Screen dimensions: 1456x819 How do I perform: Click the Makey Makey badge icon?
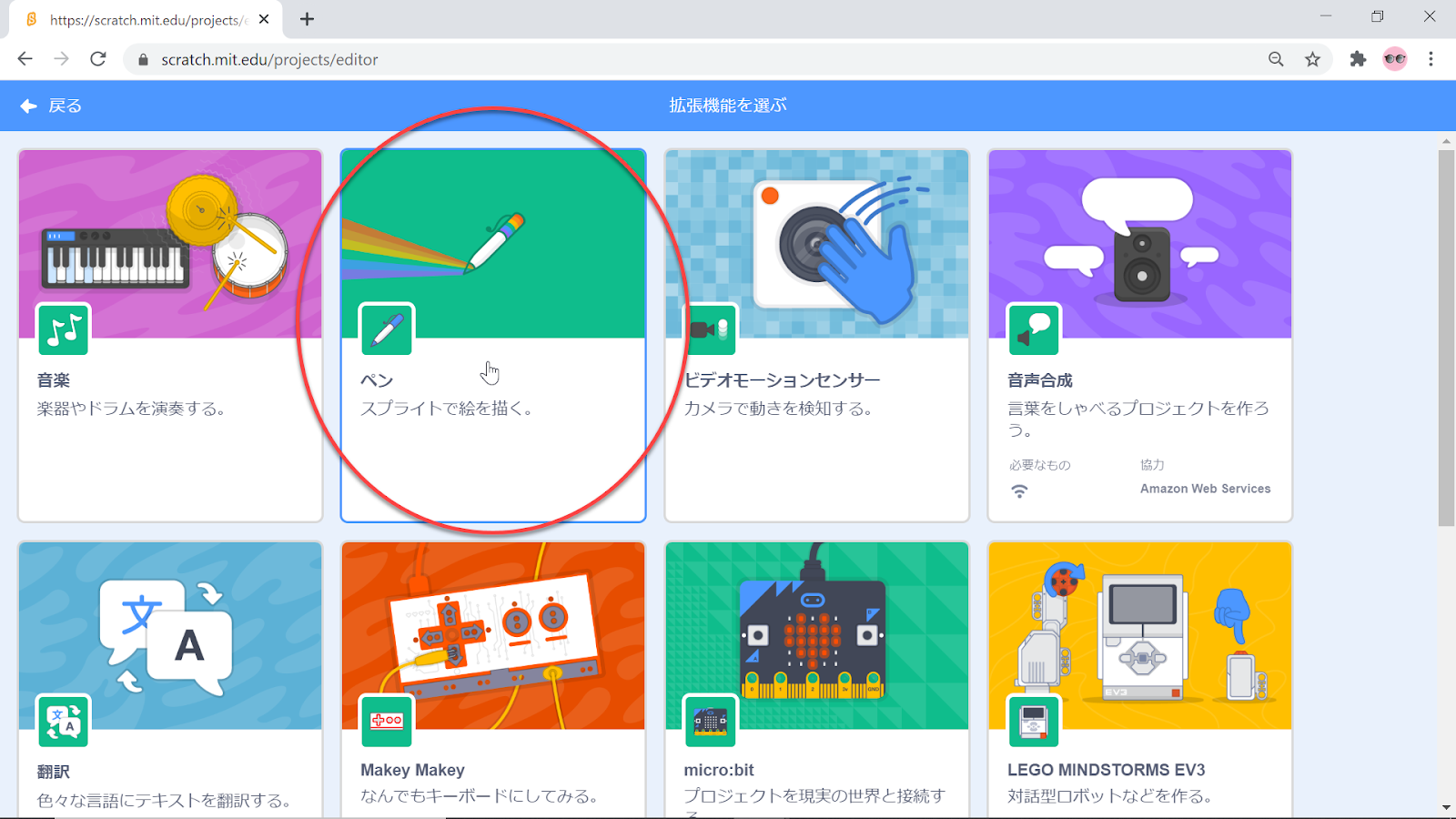(x=387, y=722)
